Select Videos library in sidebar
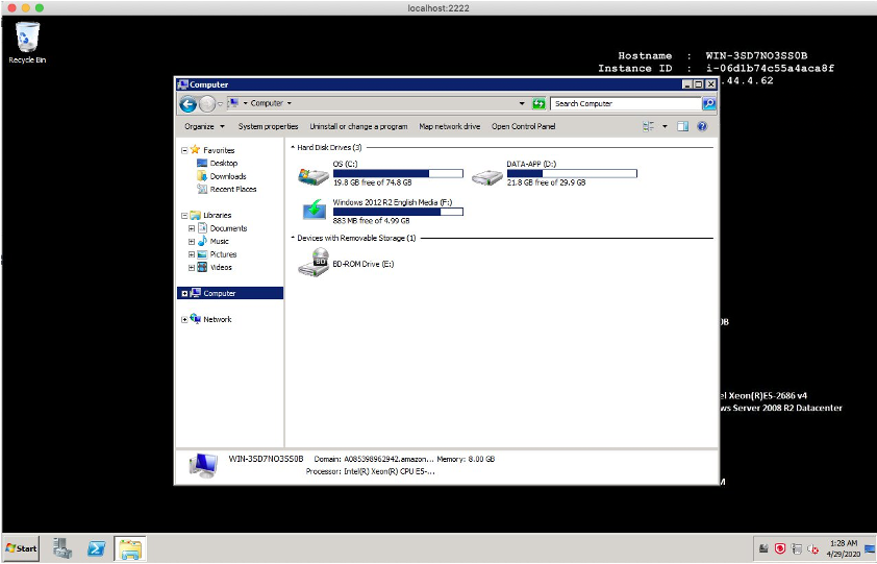Image resolution: width=877 pixels, height=564 pixels. tap(221, 267)
